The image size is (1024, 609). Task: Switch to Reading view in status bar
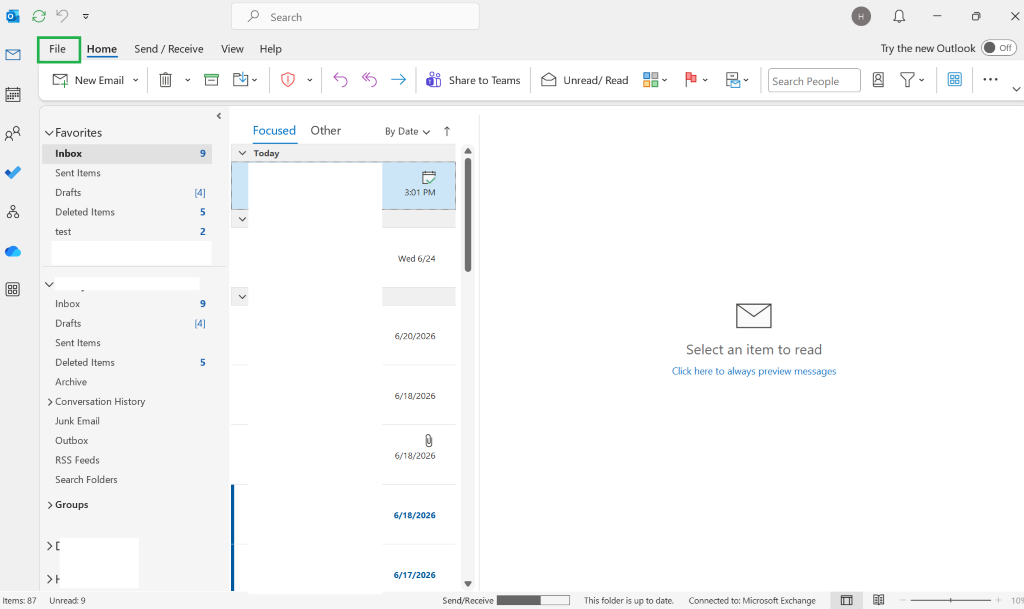click(878, 600)
